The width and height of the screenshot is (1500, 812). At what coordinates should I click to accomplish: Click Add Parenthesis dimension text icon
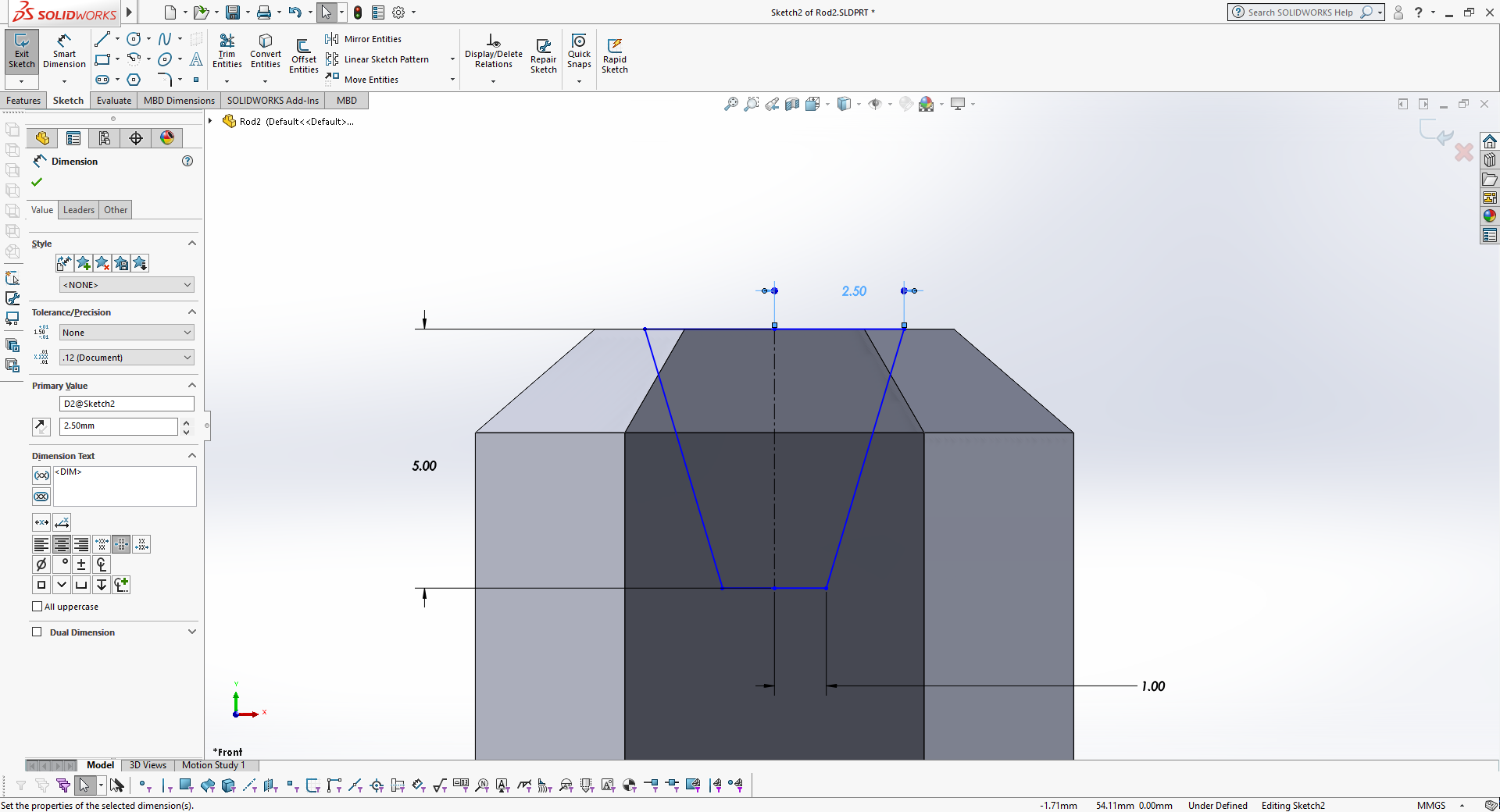(41, 475)
